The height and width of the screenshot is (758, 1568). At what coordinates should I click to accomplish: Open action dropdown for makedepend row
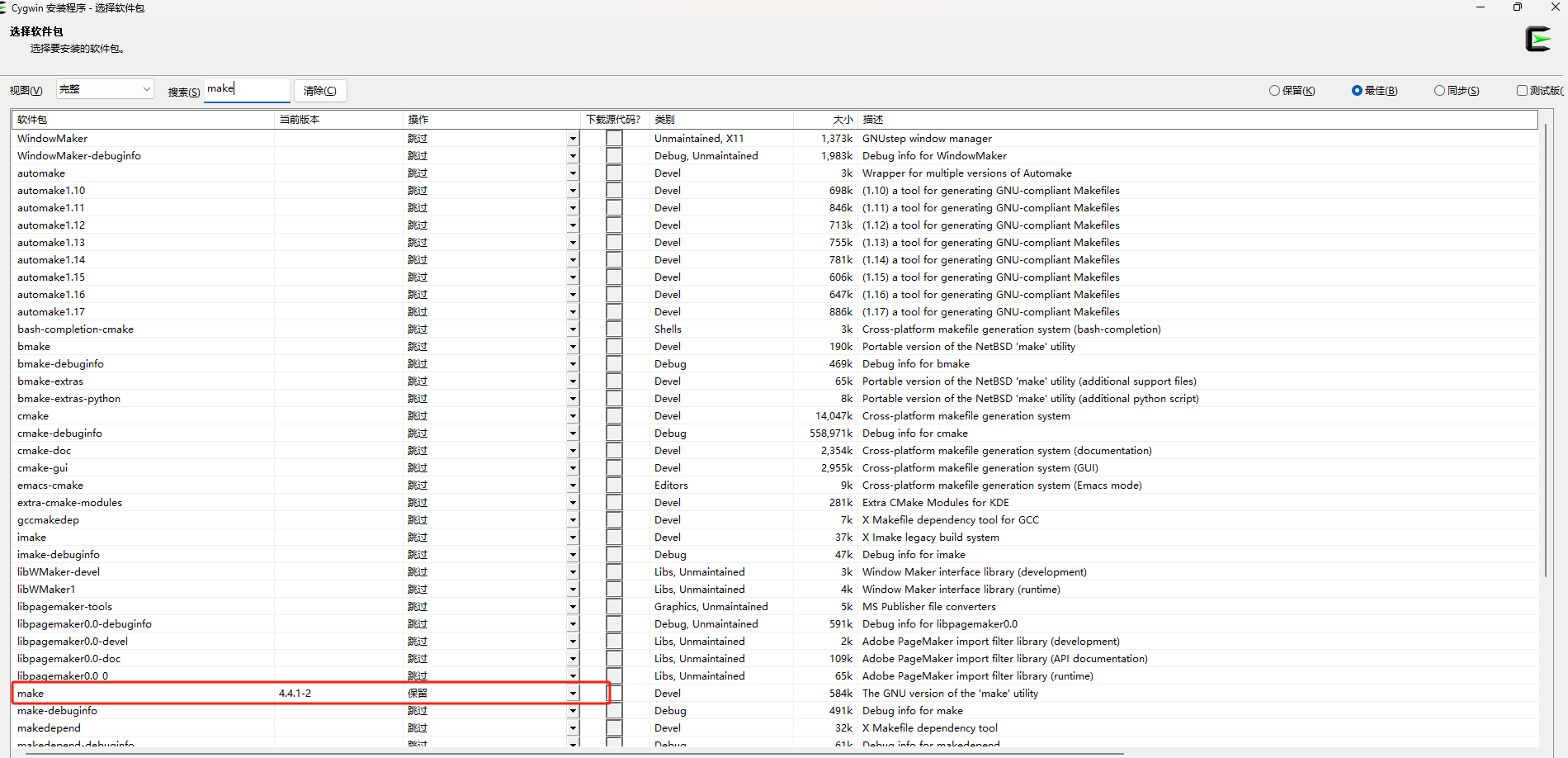tap(573, 728)
